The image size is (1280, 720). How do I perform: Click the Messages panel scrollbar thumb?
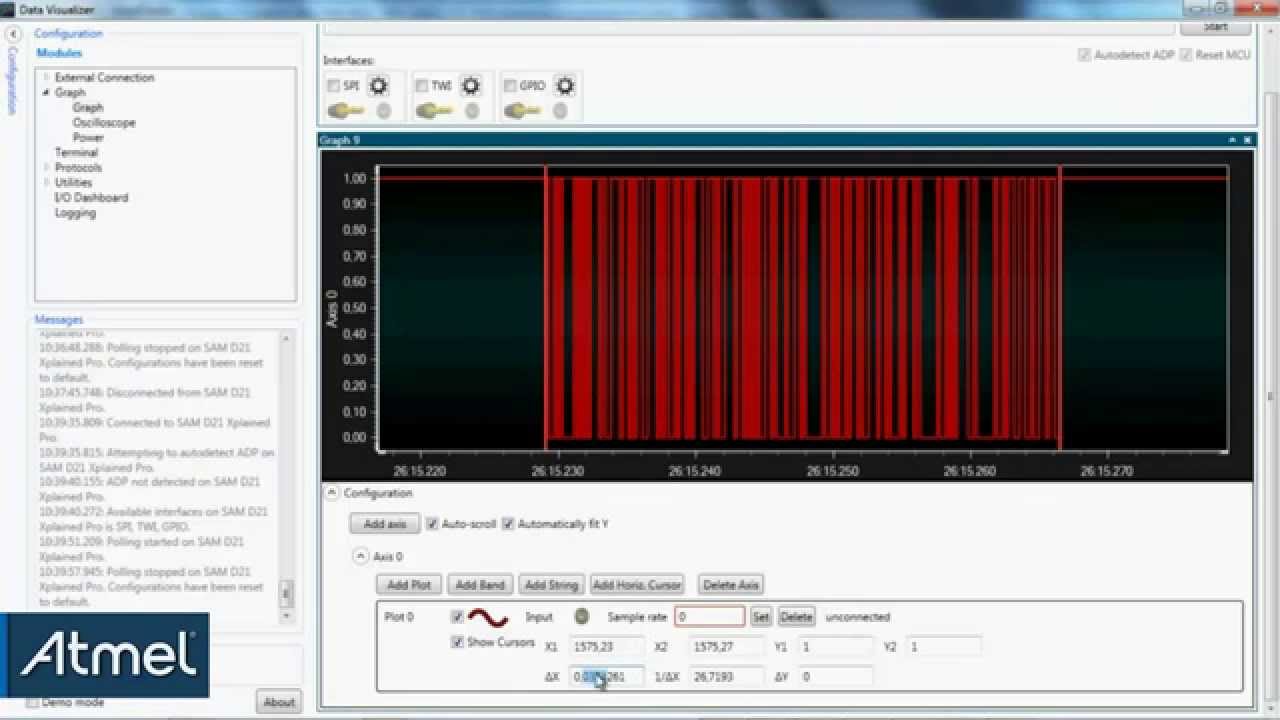click(x=286, y=594)
